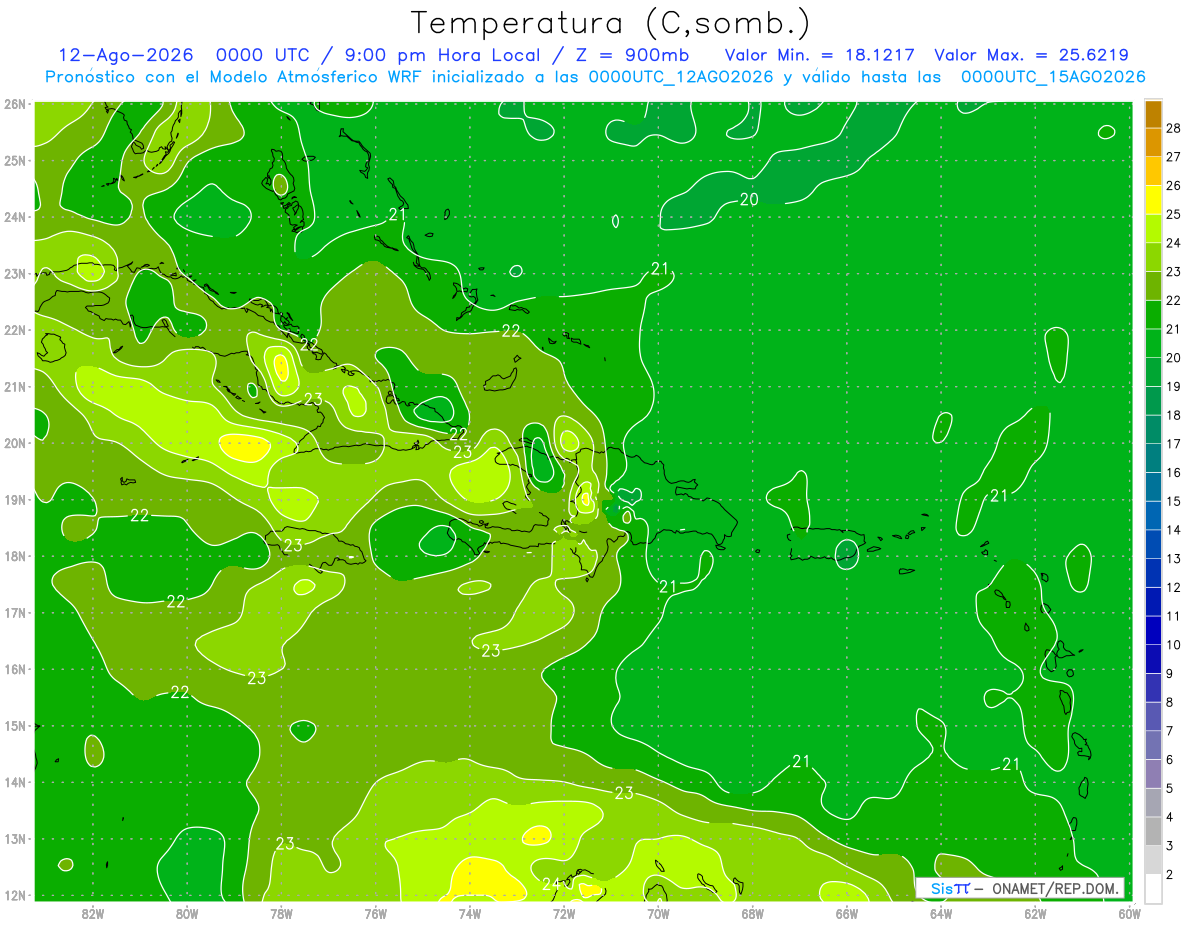Click the "25N" latitude axis label
This screenshot has height=927, width=1200.
pos(14,160)
